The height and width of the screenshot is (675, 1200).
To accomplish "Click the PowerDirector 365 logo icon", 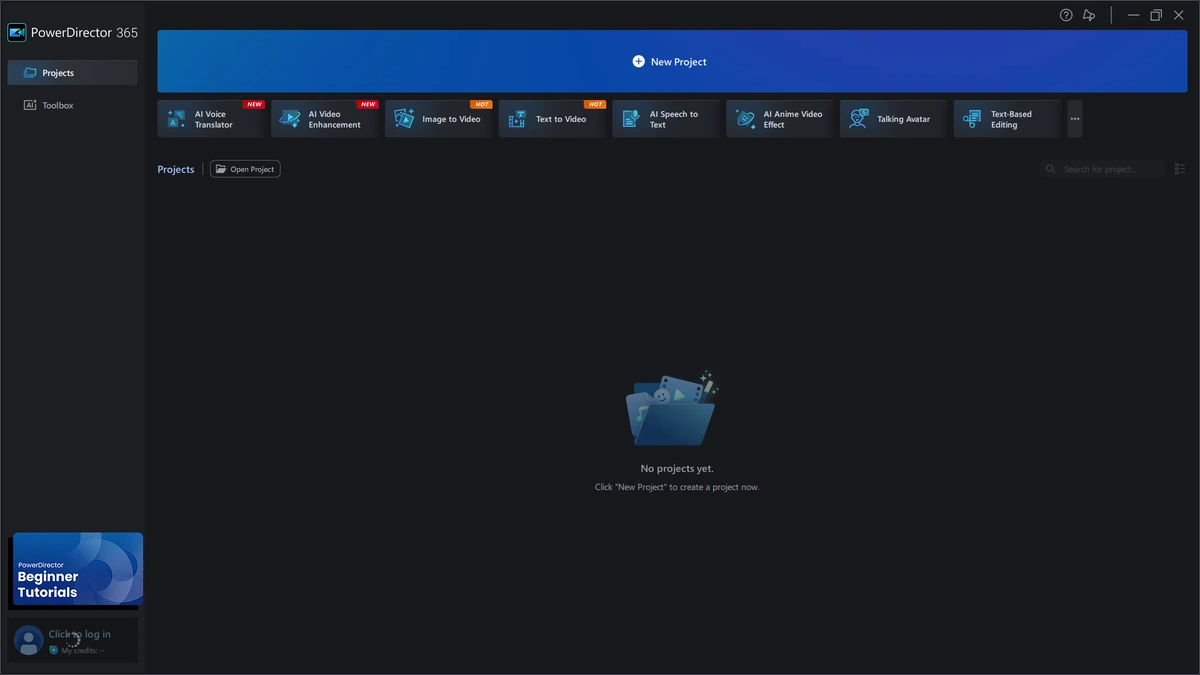I will click(17, 33).
